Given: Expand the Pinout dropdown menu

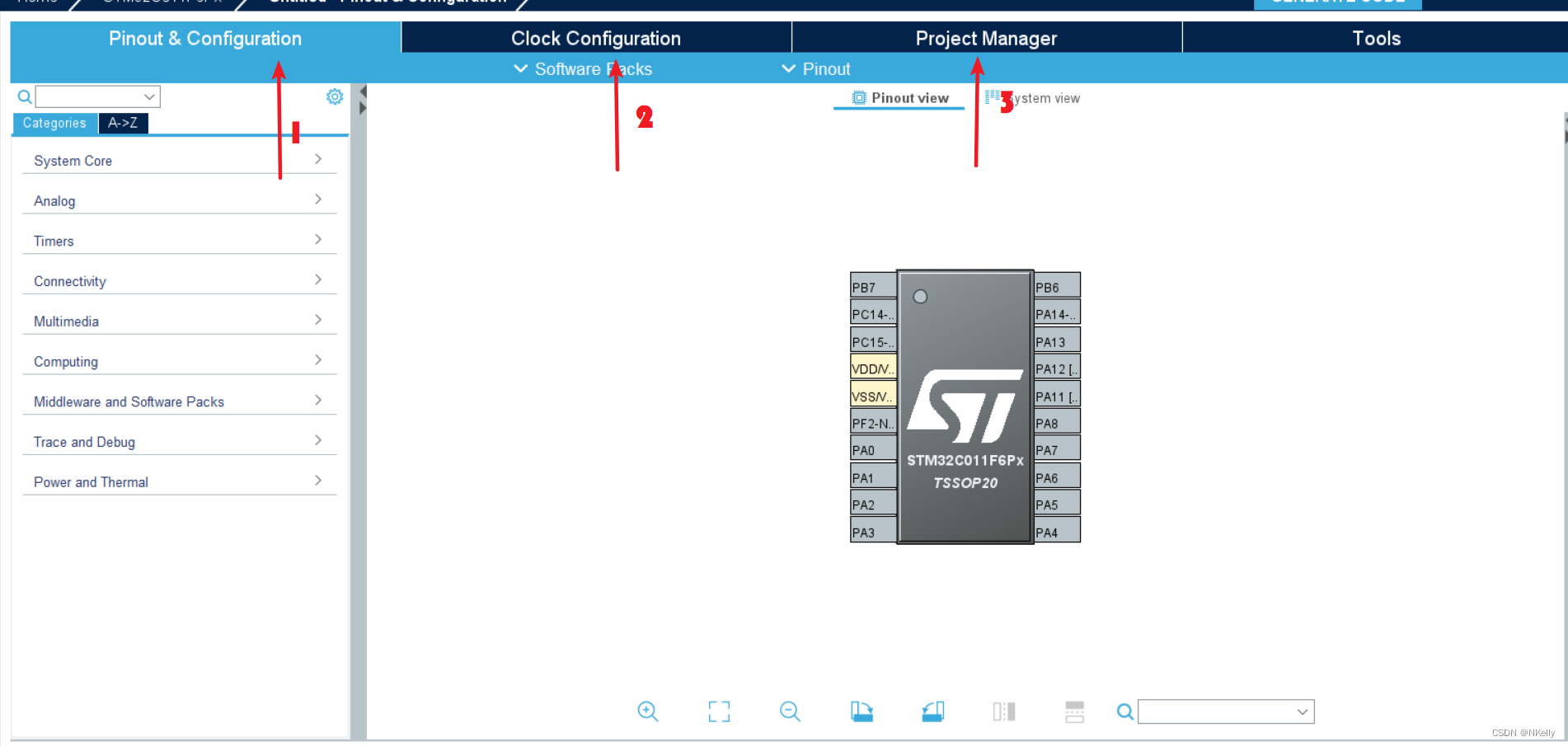Looking at the screenshot, I should tap(815, 69).
